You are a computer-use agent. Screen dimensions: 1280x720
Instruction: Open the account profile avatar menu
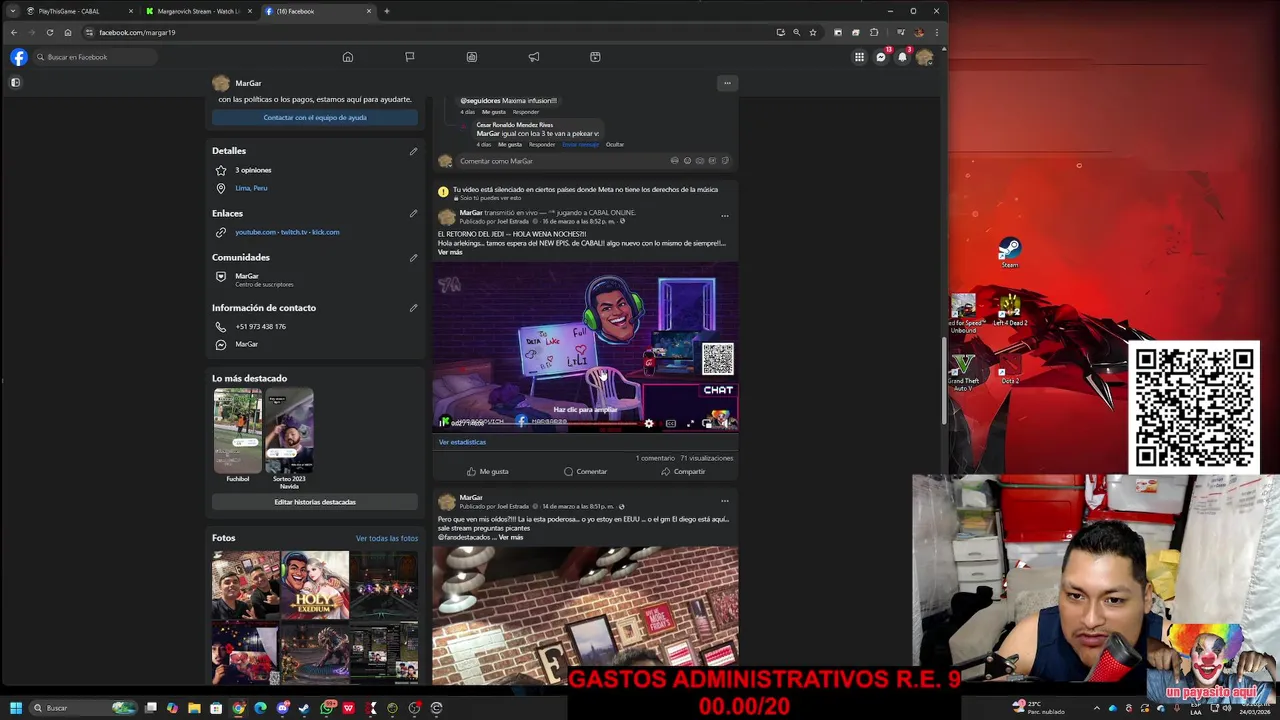pyautogui.click(x=924, y=57)
